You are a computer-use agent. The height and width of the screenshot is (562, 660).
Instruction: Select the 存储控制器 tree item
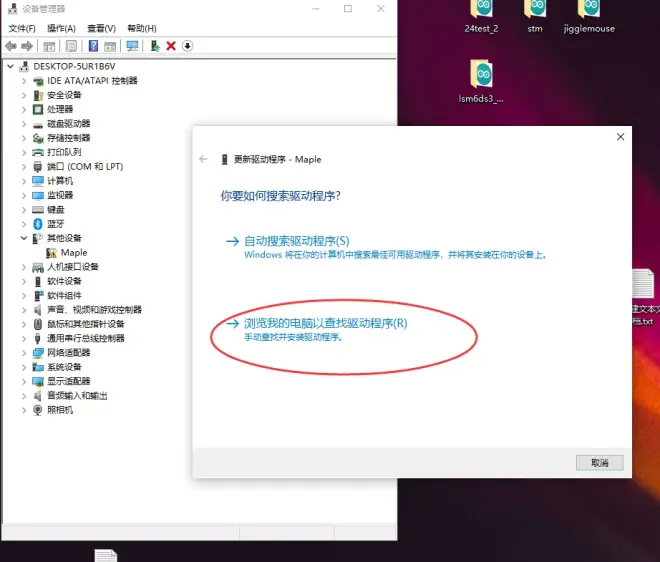pos(69,138)
